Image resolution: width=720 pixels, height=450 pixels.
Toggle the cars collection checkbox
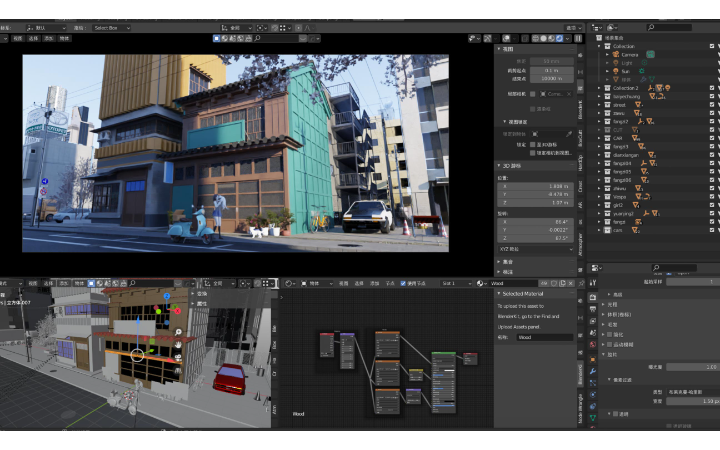712,230
